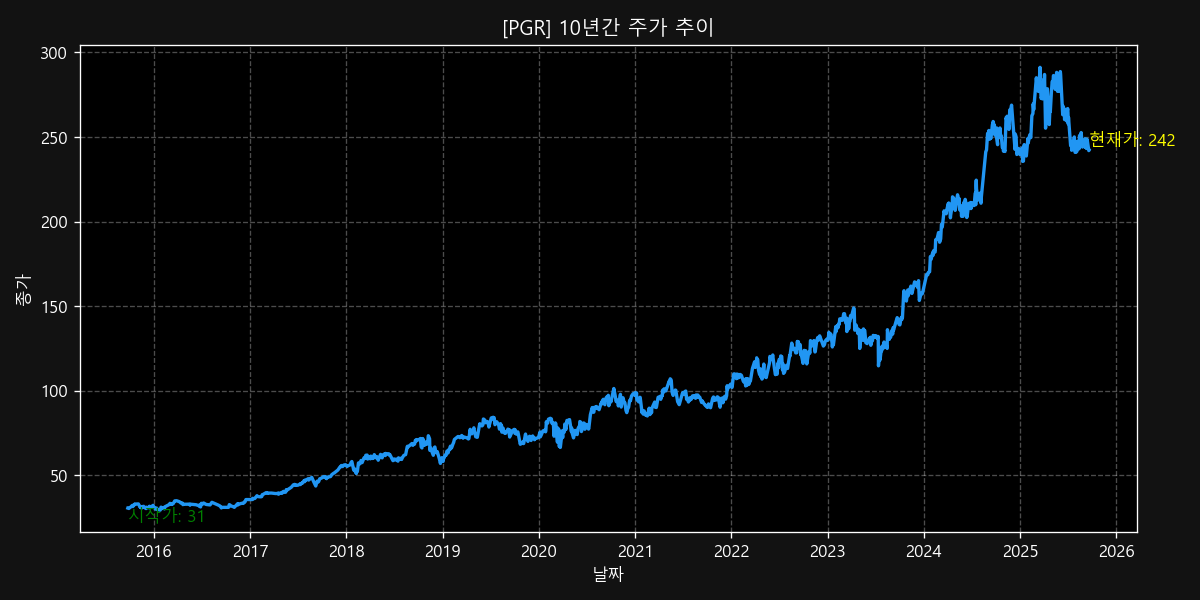
Task: Select the 2026 tick label
Action: pyautogui.click(x=1118, y=550)
